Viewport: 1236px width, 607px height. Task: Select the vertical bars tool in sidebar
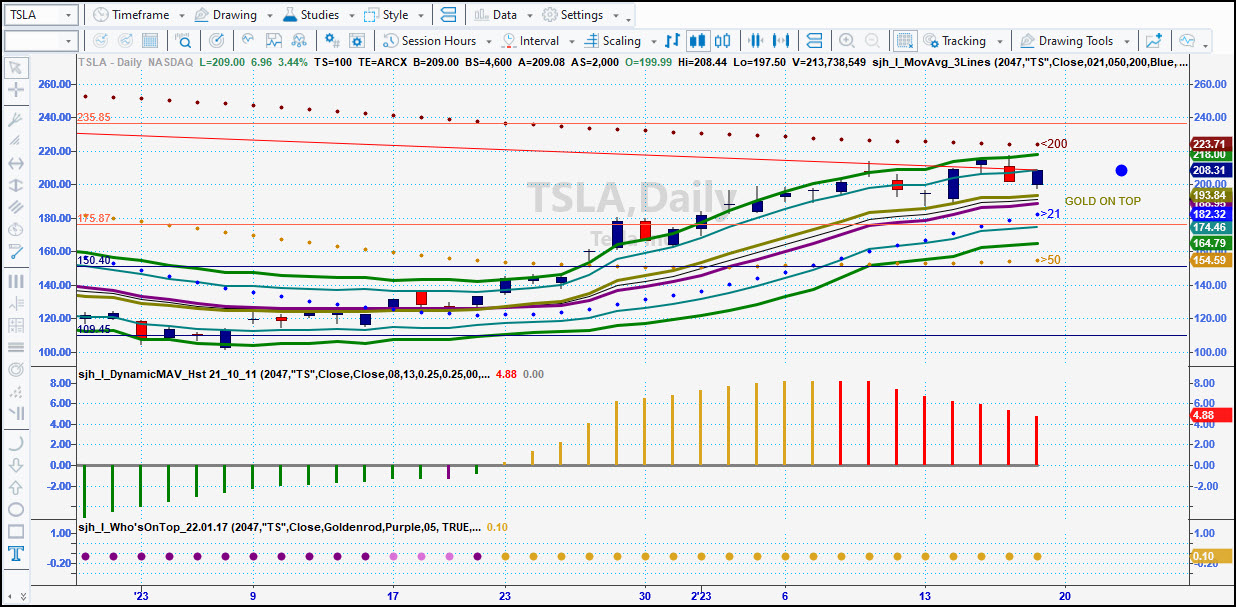pos(16,281)
